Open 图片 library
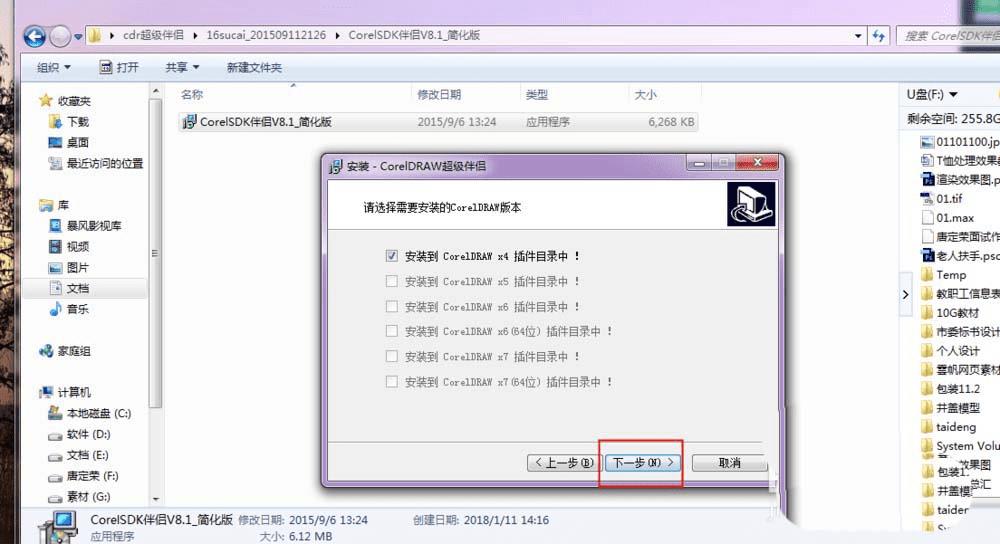The height and width of the screenshot is (544, 1000). (70, 268)
